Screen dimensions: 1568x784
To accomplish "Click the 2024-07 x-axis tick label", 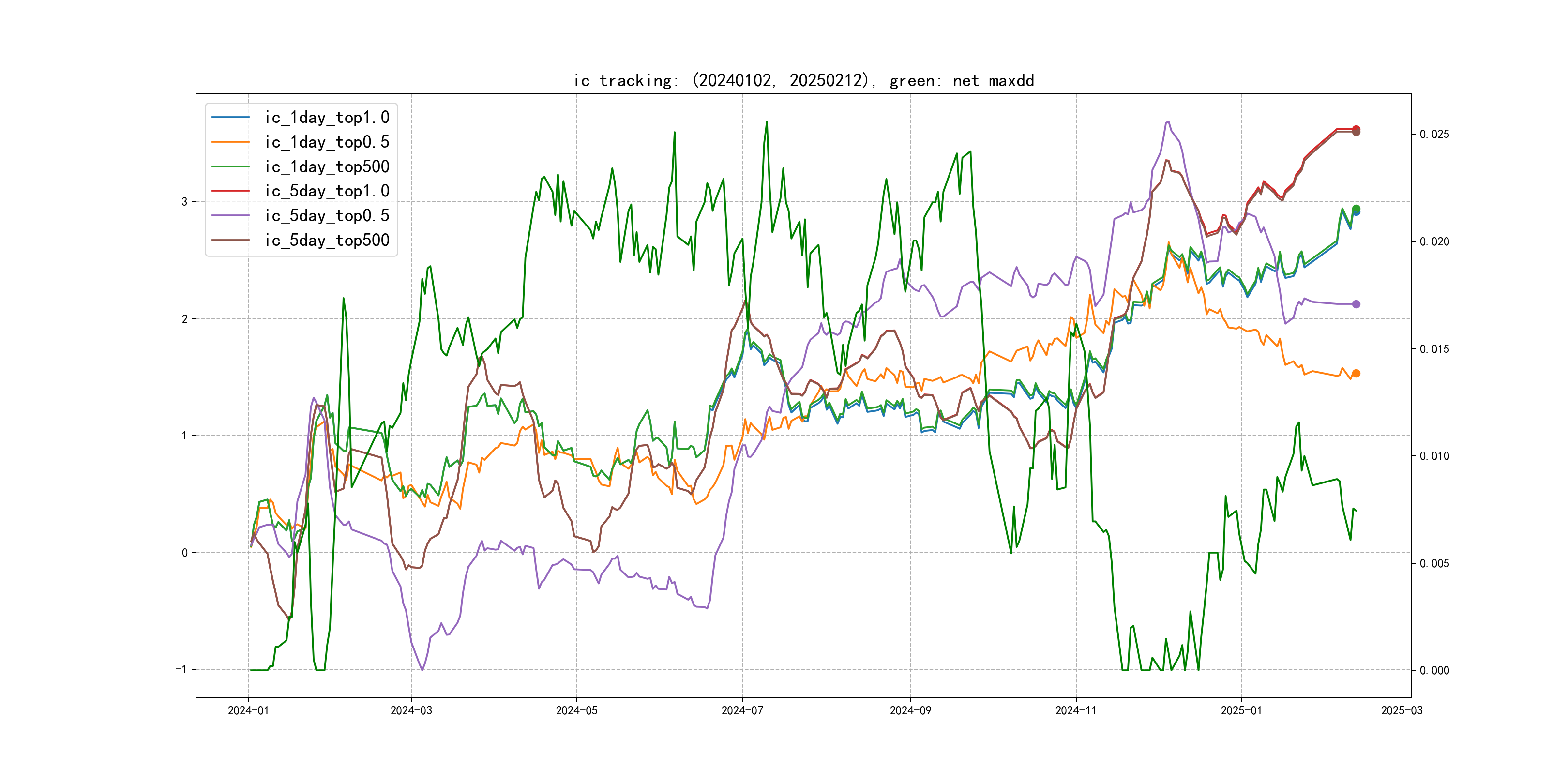I will click(x=741, y=710).
